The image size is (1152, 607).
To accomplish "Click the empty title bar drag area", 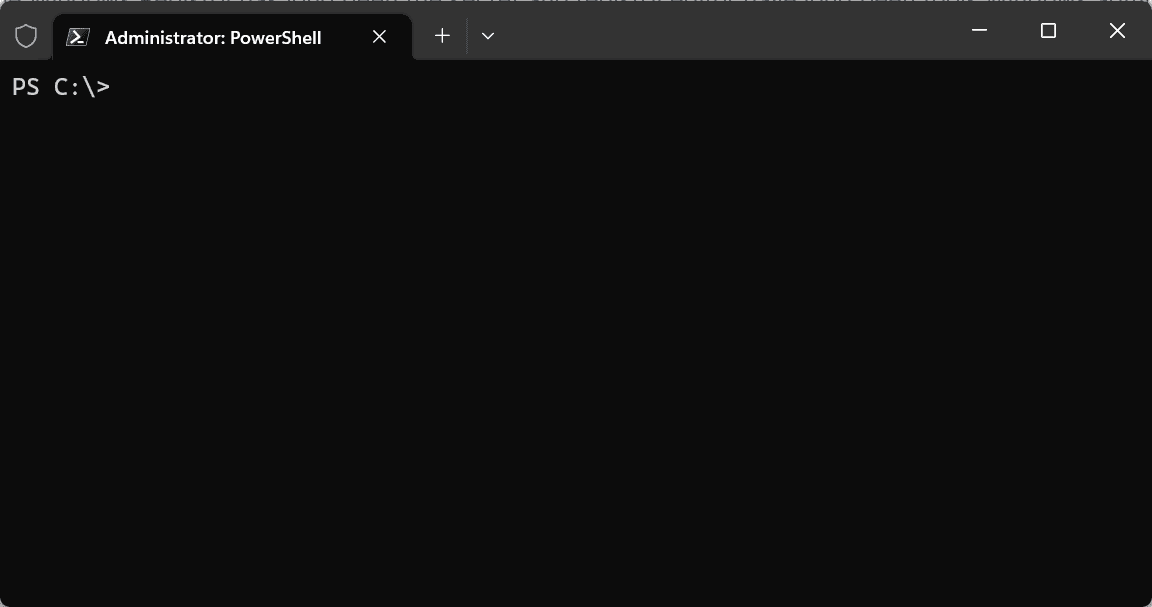I will tap(720, 32).
